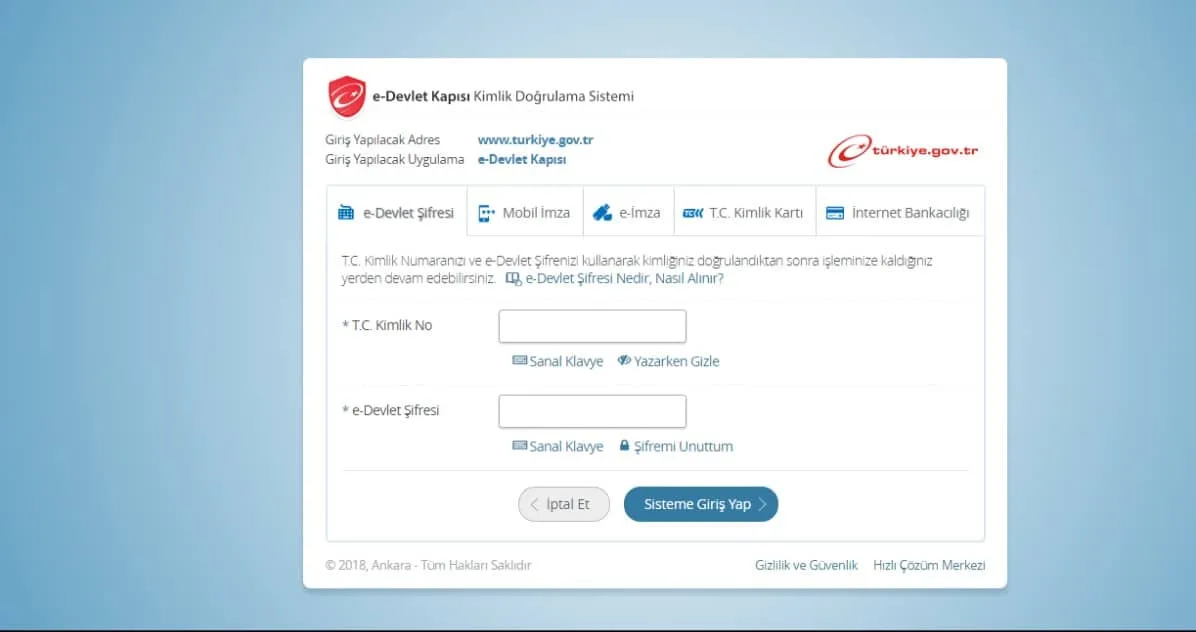Viewport: 1196px width, 632px height.
Task: Click the Sisteme Giriş Yap button
Action: click(x=701, y=504)
